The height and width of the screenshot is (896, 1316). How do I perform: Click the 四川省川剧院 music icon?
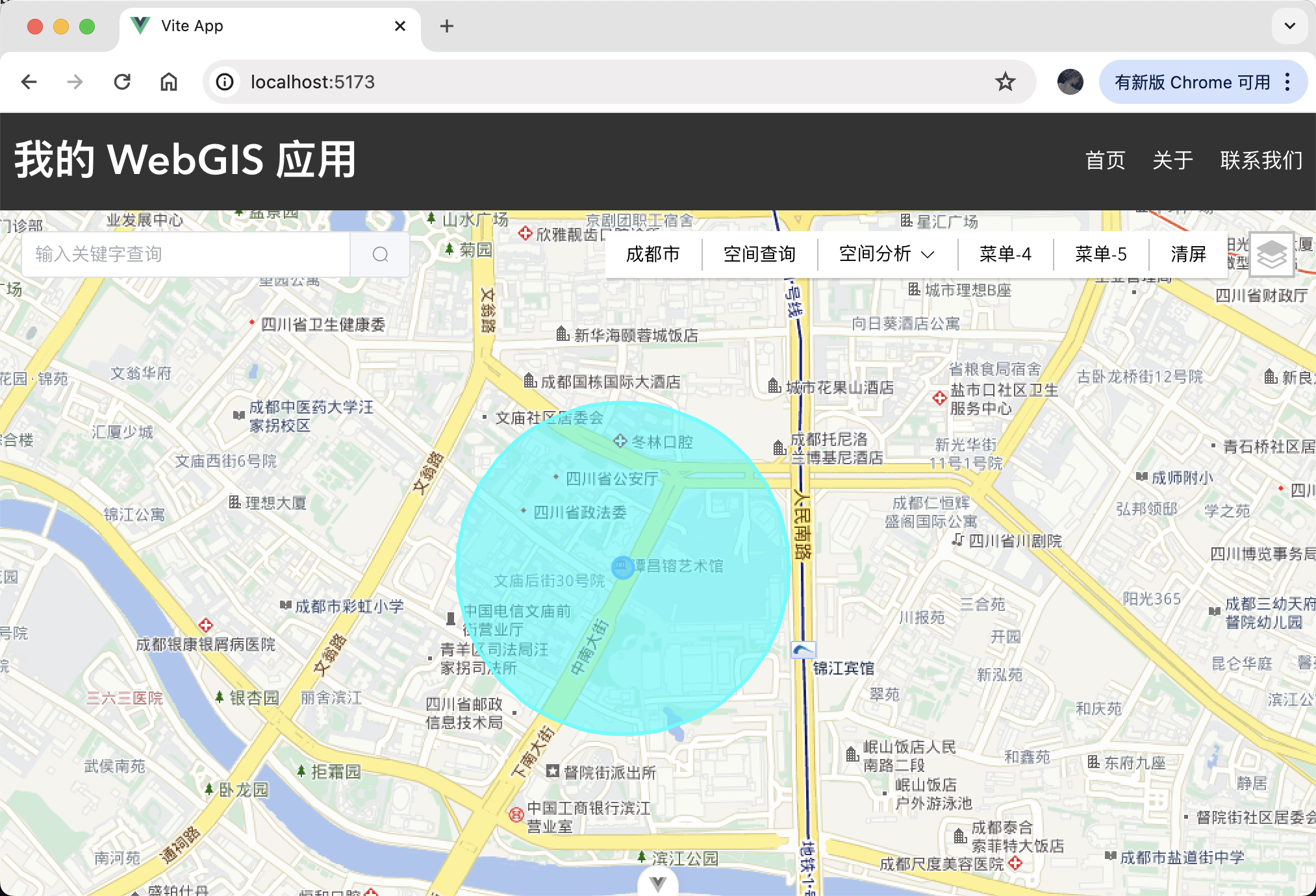(x=958, y=540)
